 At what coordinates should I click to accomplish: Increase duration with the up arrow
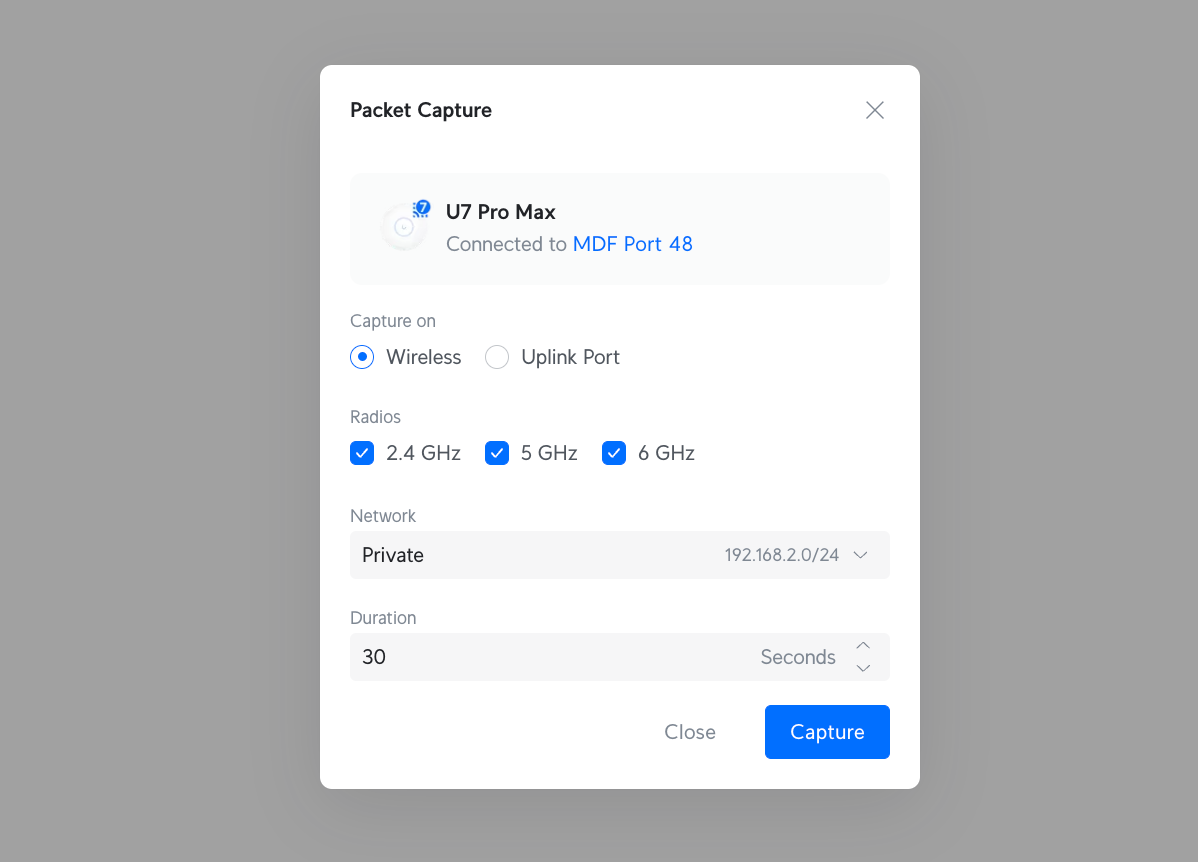click(863, 646)
